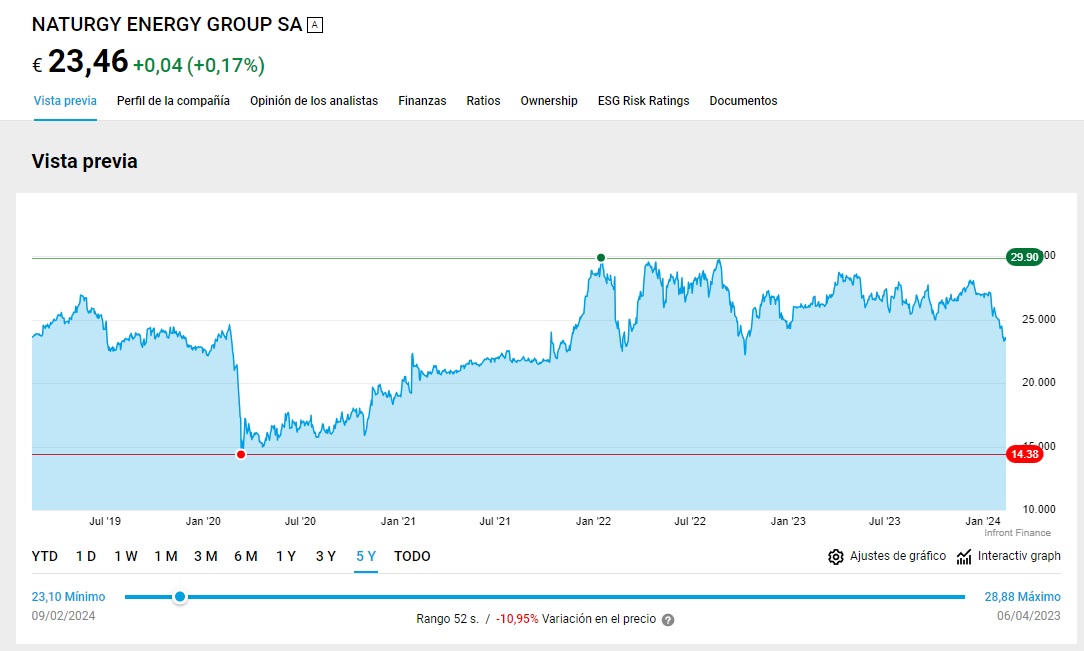Click the Interactiv graph chart icon
The width and height of the screenshot is (1084, 651).
pos(964,557)
